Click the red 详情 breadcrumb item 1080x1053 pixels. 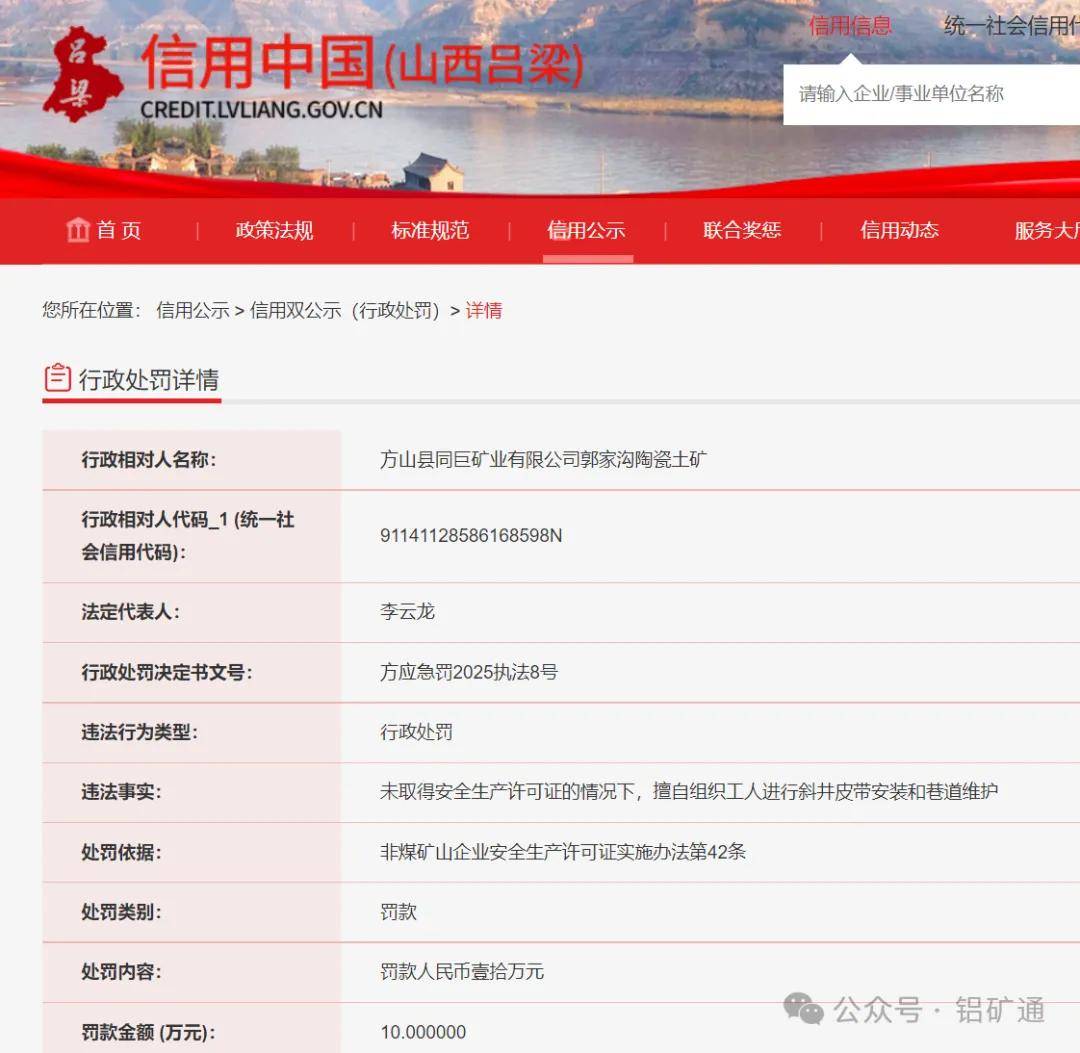[x=484, y=310]
